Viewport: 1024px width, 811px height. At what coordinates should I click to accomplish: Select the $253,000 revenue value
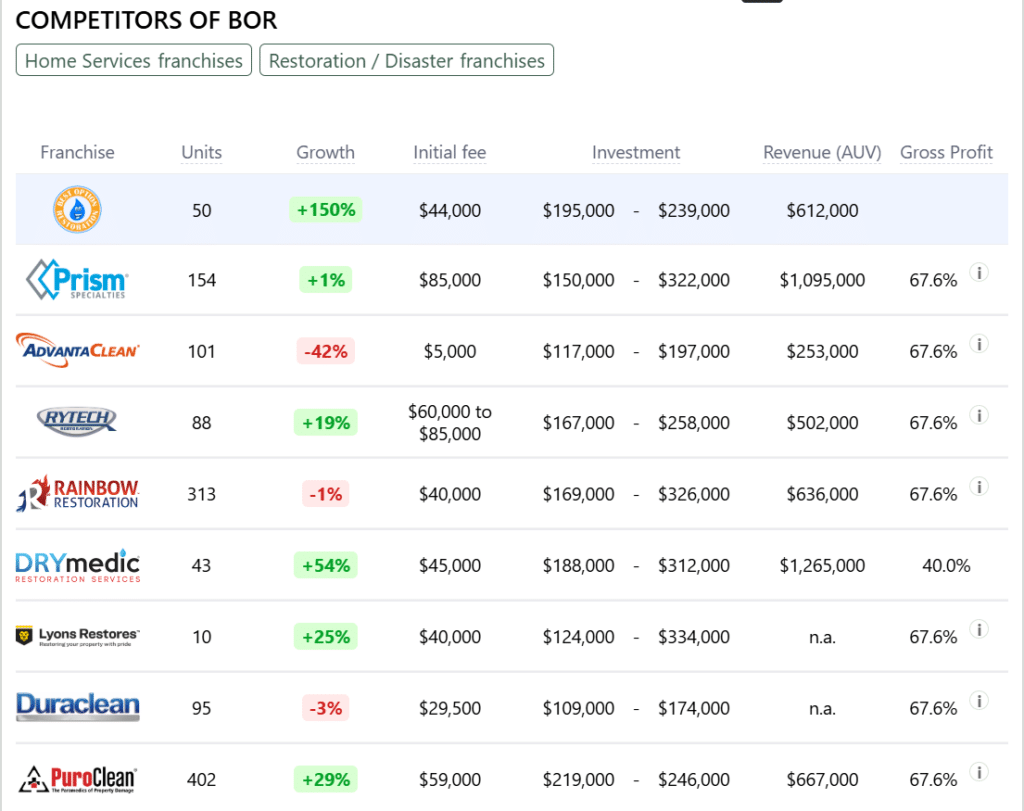(822, 351)
